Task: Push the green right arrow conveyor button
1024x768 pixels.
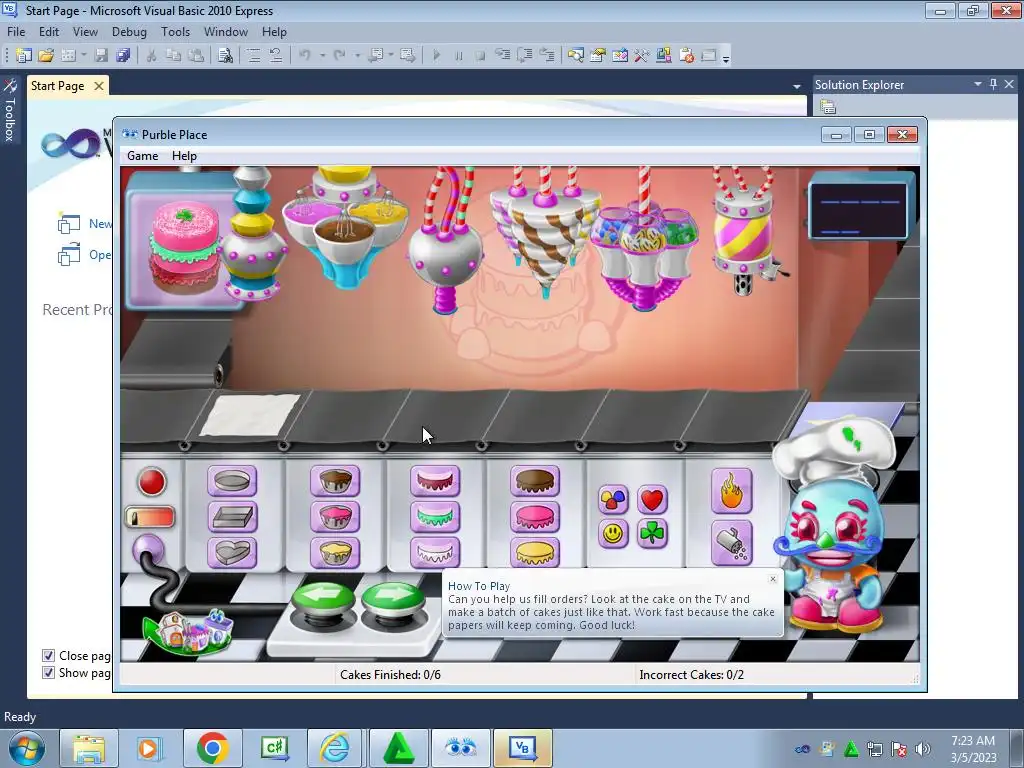Action: 393,599
